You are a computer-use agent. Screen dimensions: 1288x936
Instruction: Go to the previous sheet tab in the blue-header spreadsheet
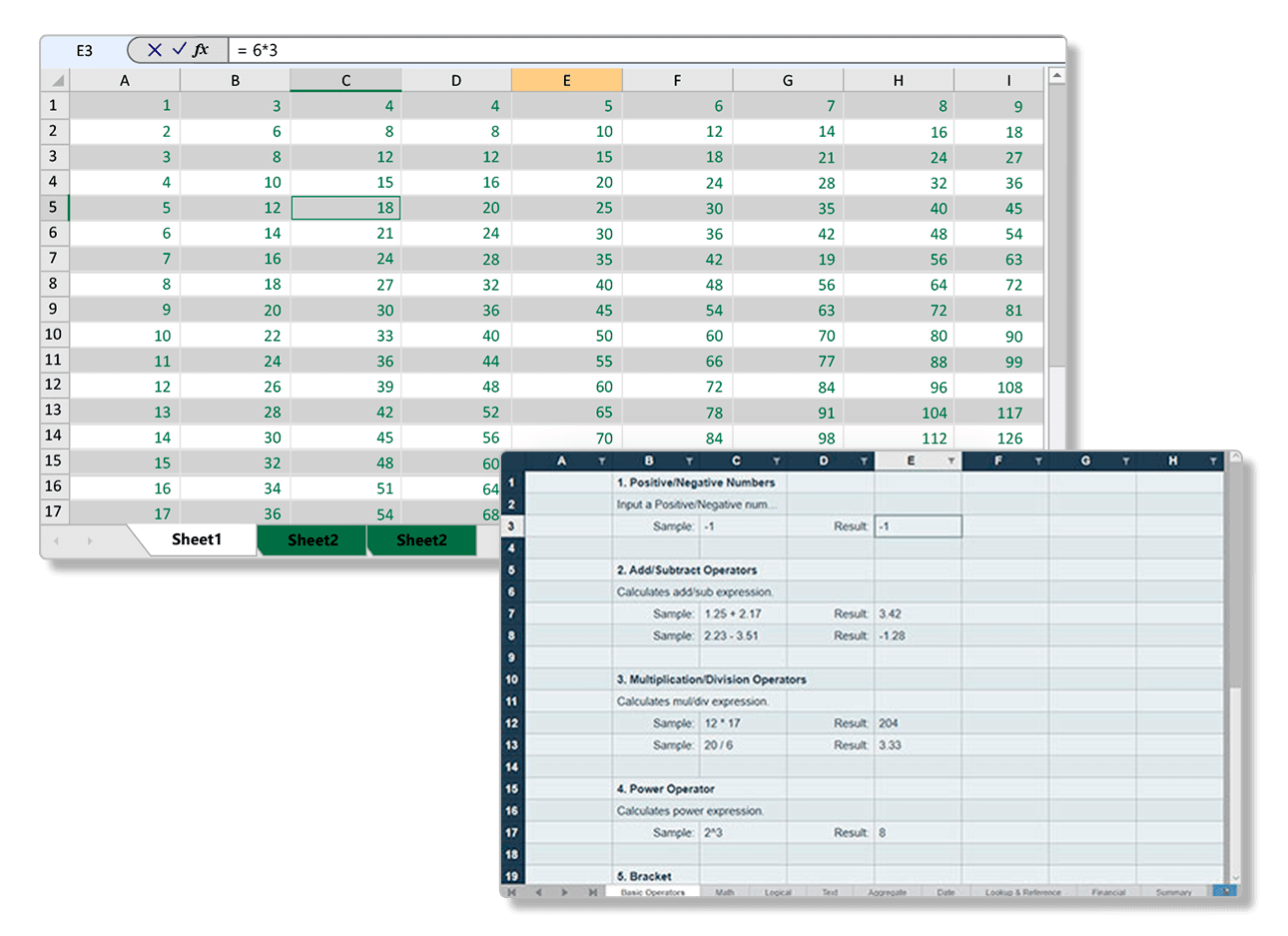click(538, 892)
